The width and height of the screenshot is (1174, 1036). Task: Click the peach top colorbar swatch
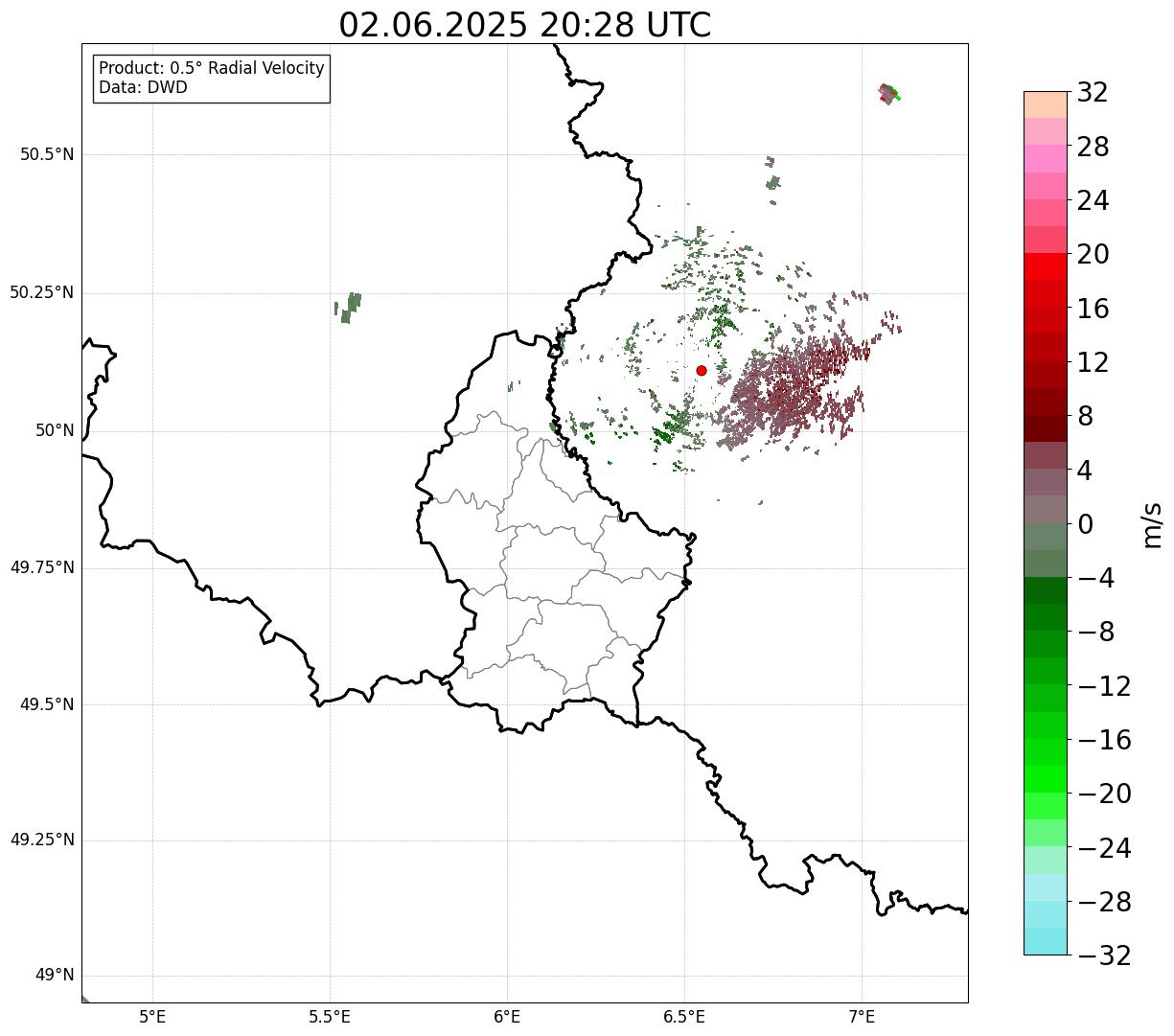pos(1046,104)
